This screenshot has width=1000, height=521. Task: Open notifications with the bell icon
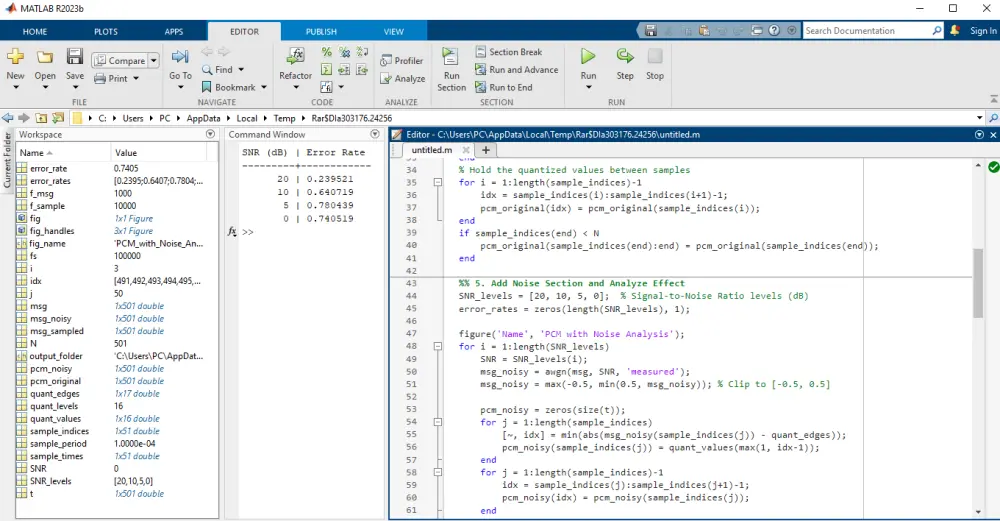[955, 31]
